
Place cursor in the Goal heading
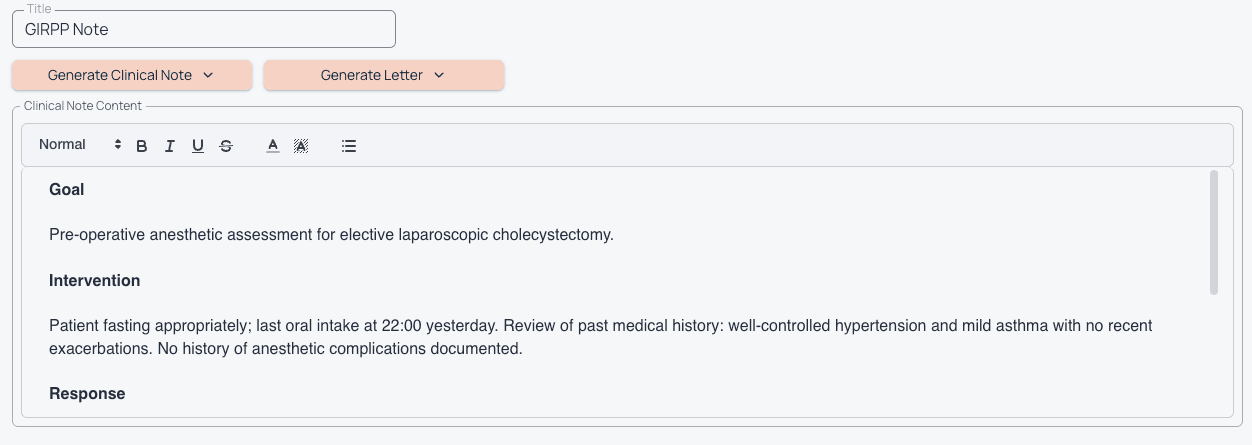pos(67,190)
